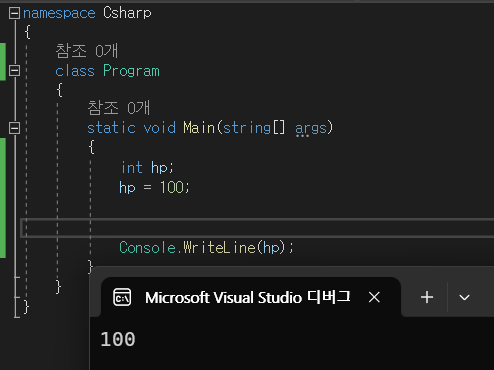Click 'hp' in the assignment line
494x370 pixels.
click(x=127, y=188)
